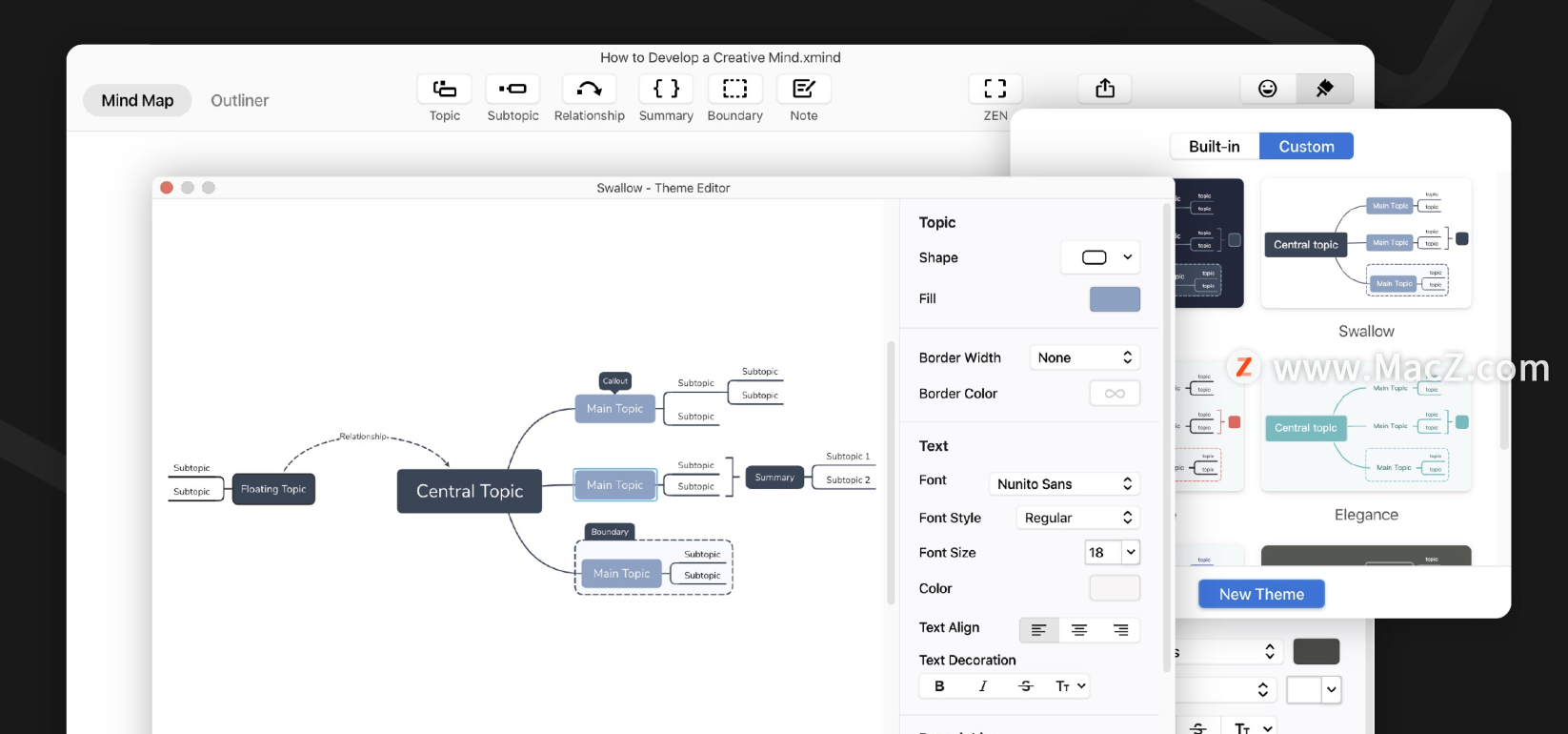Select the Floating Topic node
1568x734 pixels.
[x=273, y=489]
